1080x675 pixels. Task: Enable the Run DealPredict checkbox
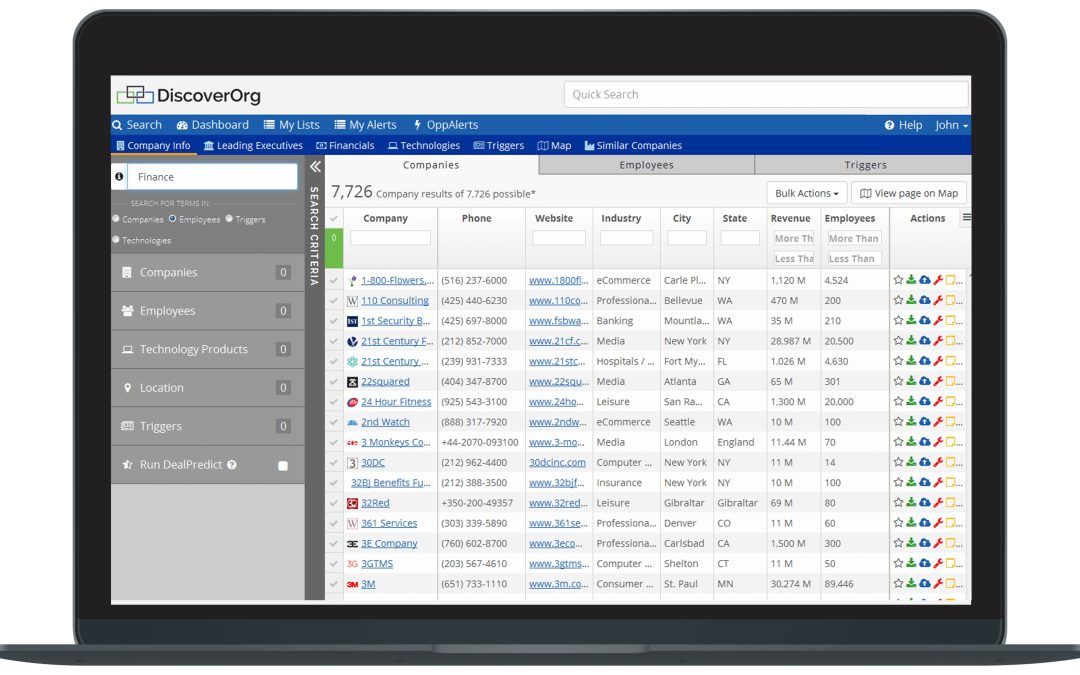(282, 466)
